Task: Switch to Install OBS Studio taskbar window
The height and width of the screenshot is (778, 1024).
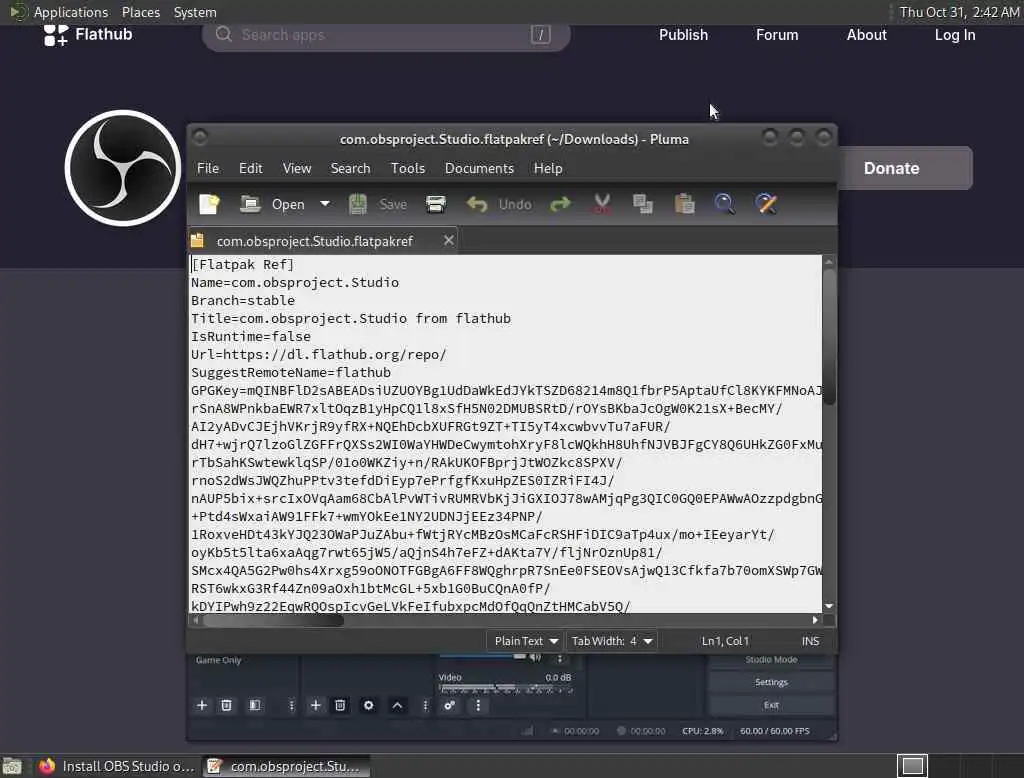Action: click(118, 766)
